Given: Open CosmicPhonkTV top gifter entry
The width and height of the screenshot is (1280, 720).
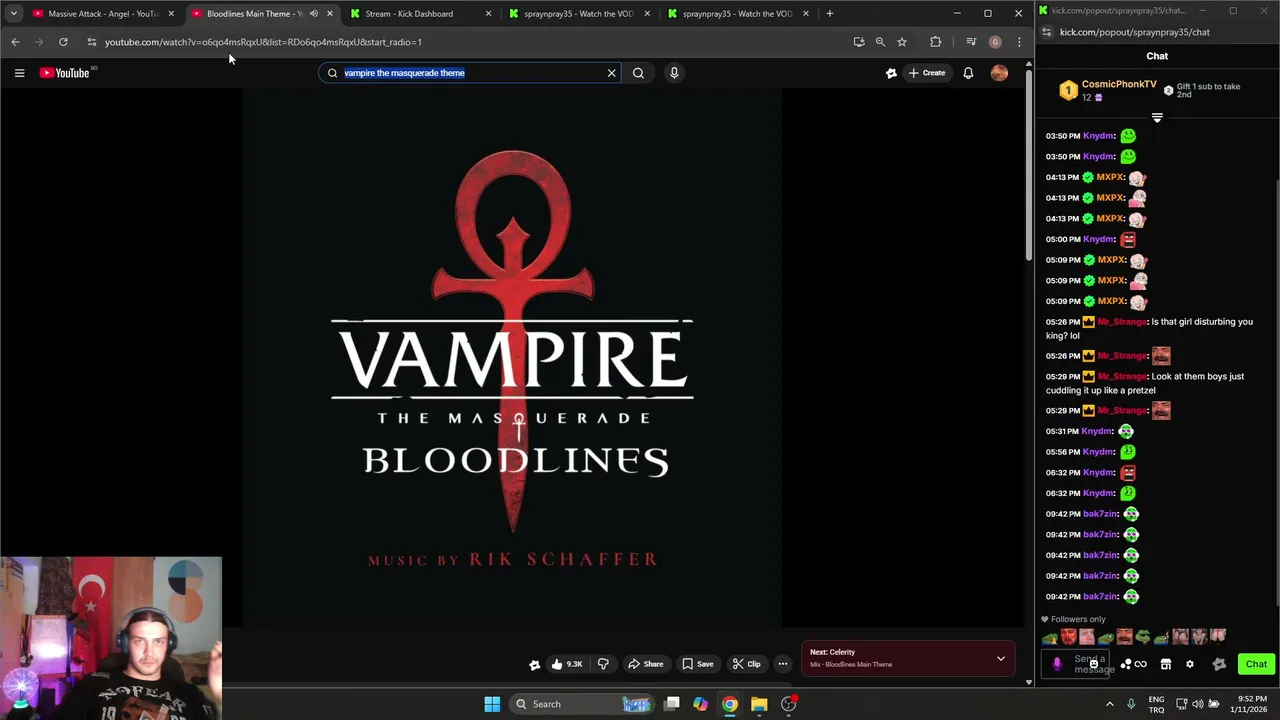Looking at the screenshot, I should 1108,90.
